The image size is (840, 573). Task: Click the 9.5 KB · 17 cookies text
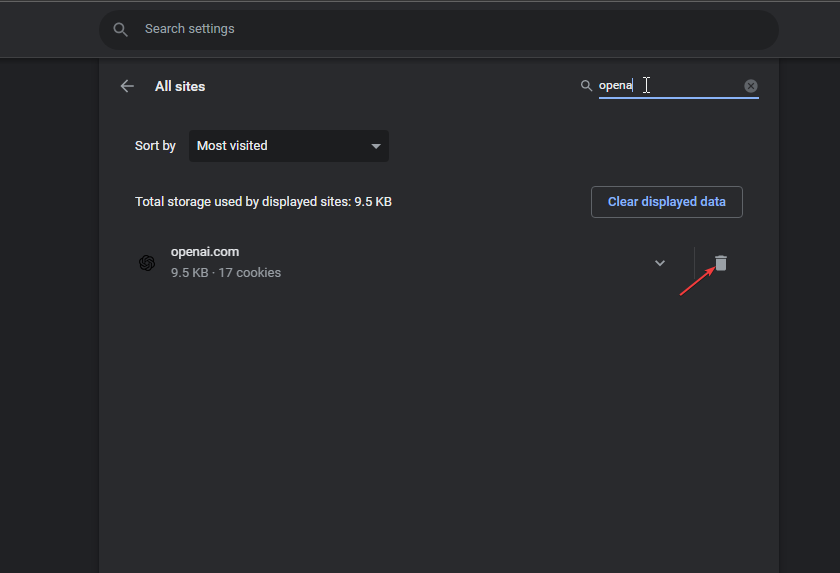pos(226,273)
